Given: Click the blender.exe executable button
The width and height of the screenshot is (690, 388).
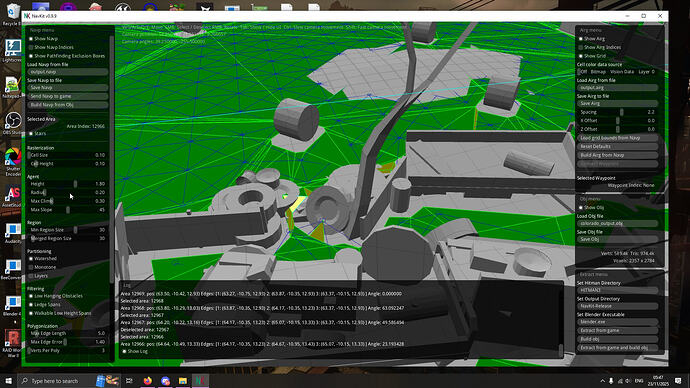Looking at the screenshot, I should click(617, 322).
